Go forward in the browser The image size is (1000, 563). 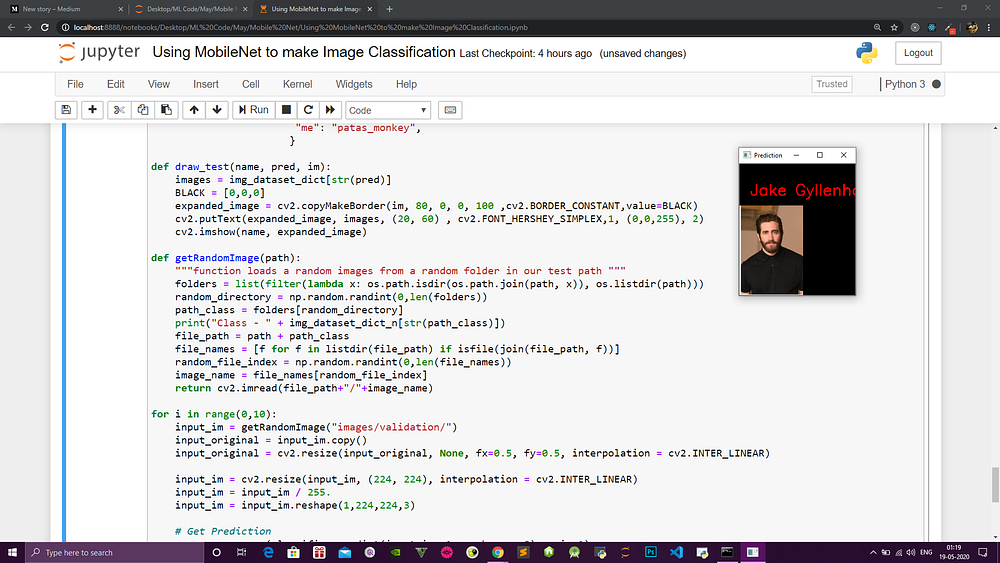[28, 27]
